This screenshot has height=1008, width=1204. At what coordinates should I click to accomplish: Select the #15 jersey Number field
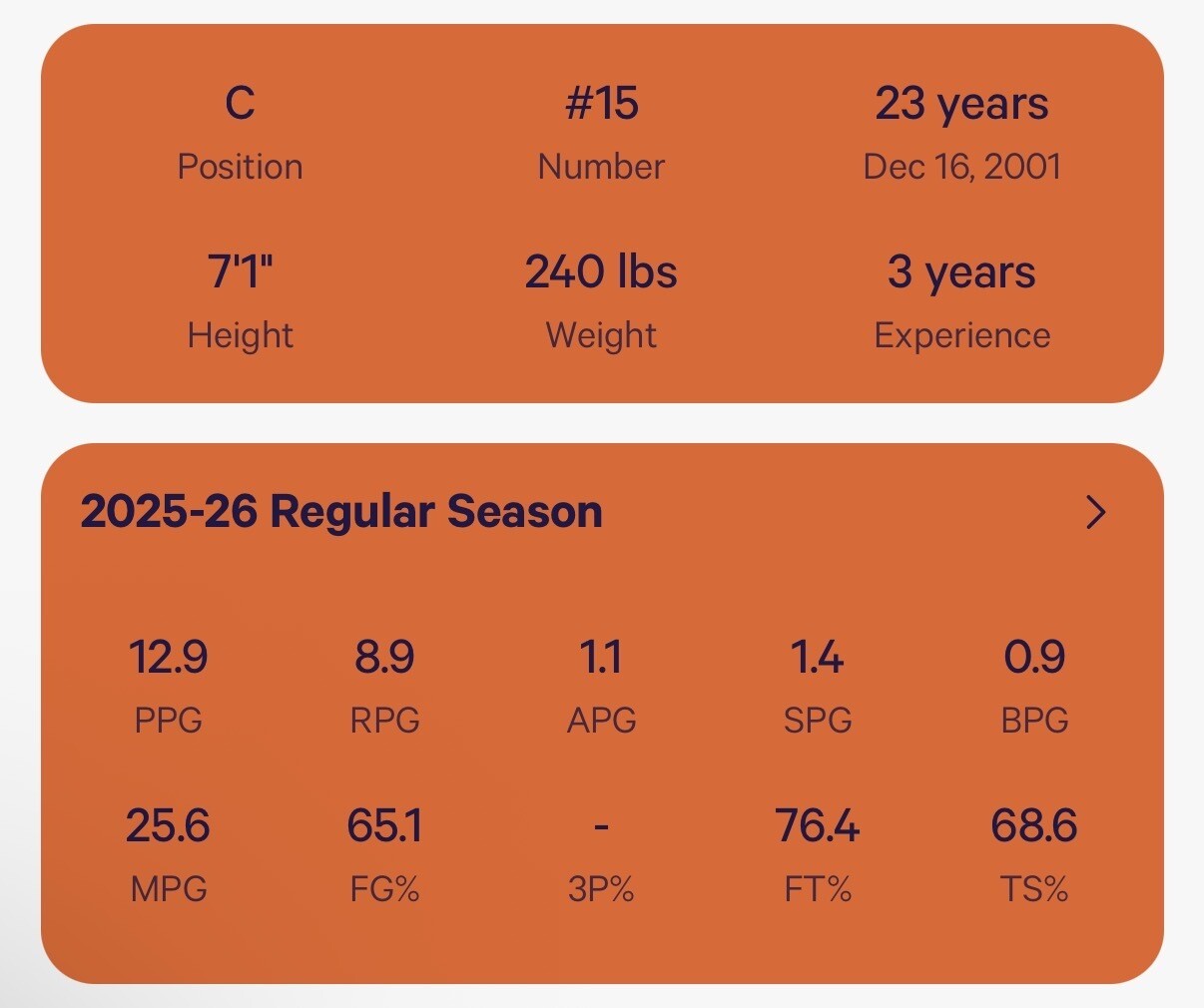[601, 134]
